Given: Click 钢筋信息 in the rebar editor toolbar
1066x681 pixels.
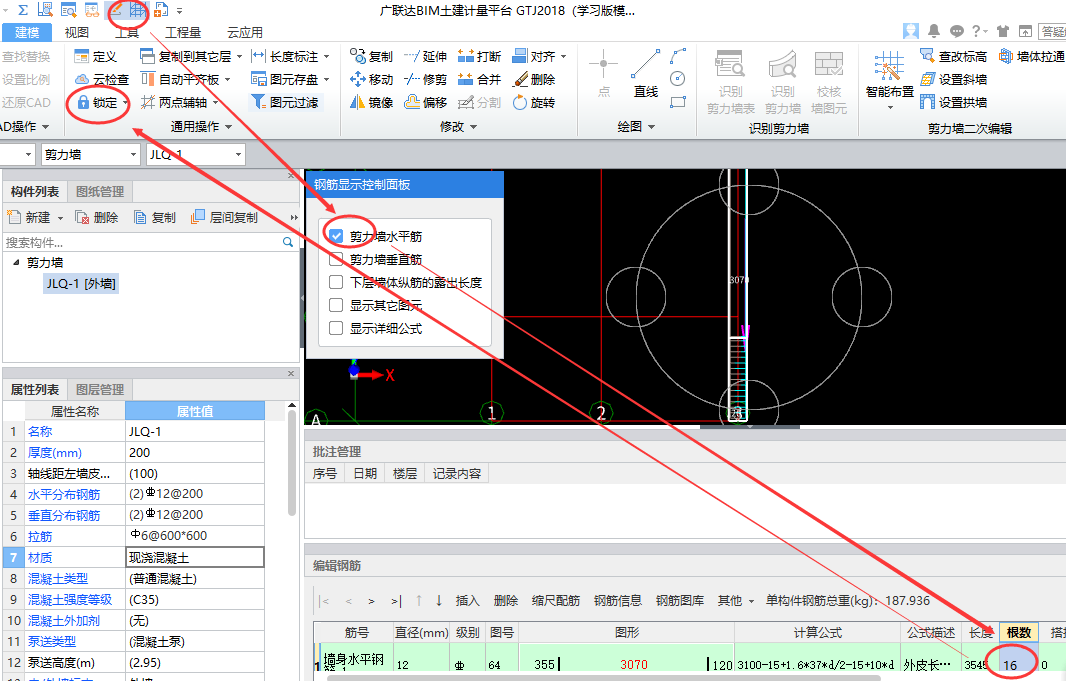Looking at the screenshot, I should (618, 601).
